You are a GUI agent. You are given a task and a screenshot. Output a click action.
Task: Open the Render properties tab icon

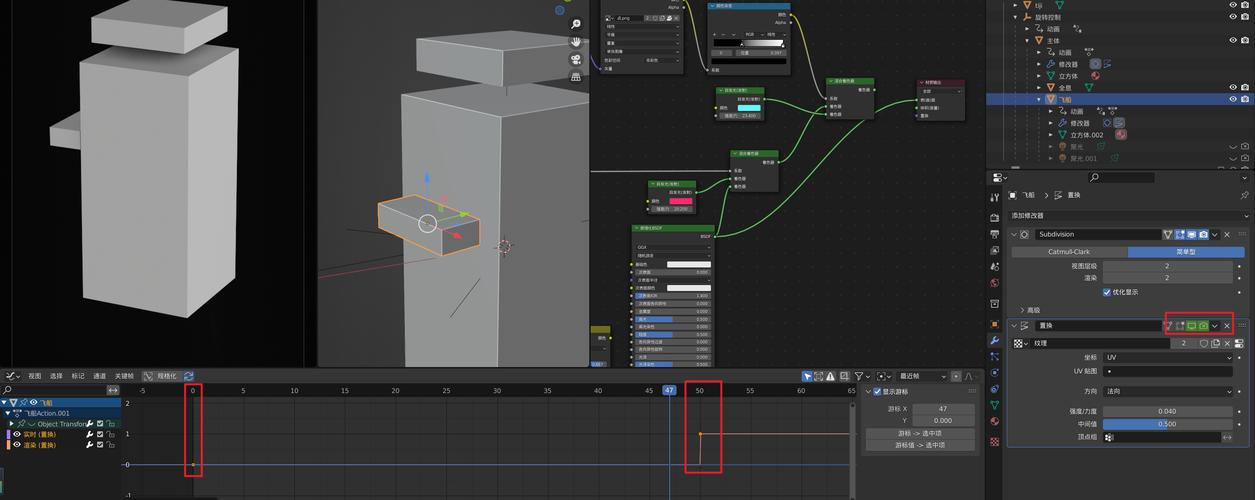click(x=994, y=217)
